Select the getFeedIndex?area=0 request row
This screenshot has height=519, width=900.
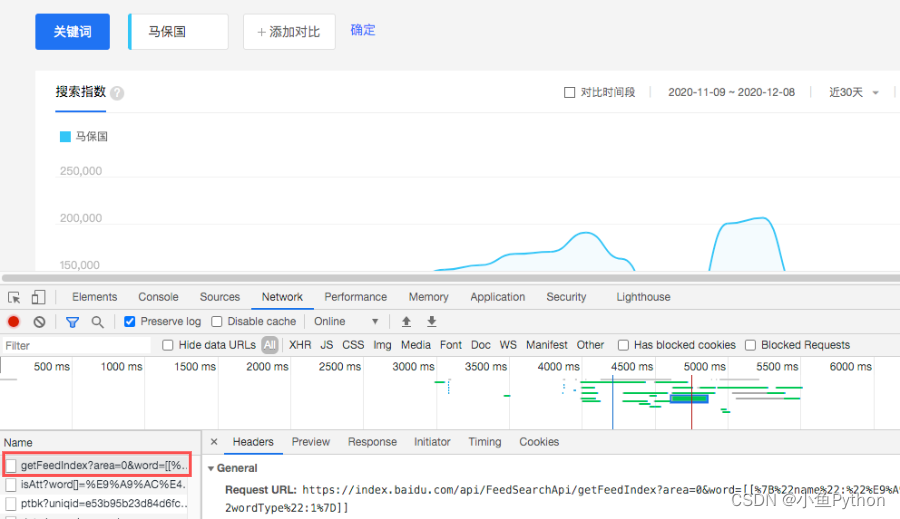pyautogui.click(x=98, y=465)
